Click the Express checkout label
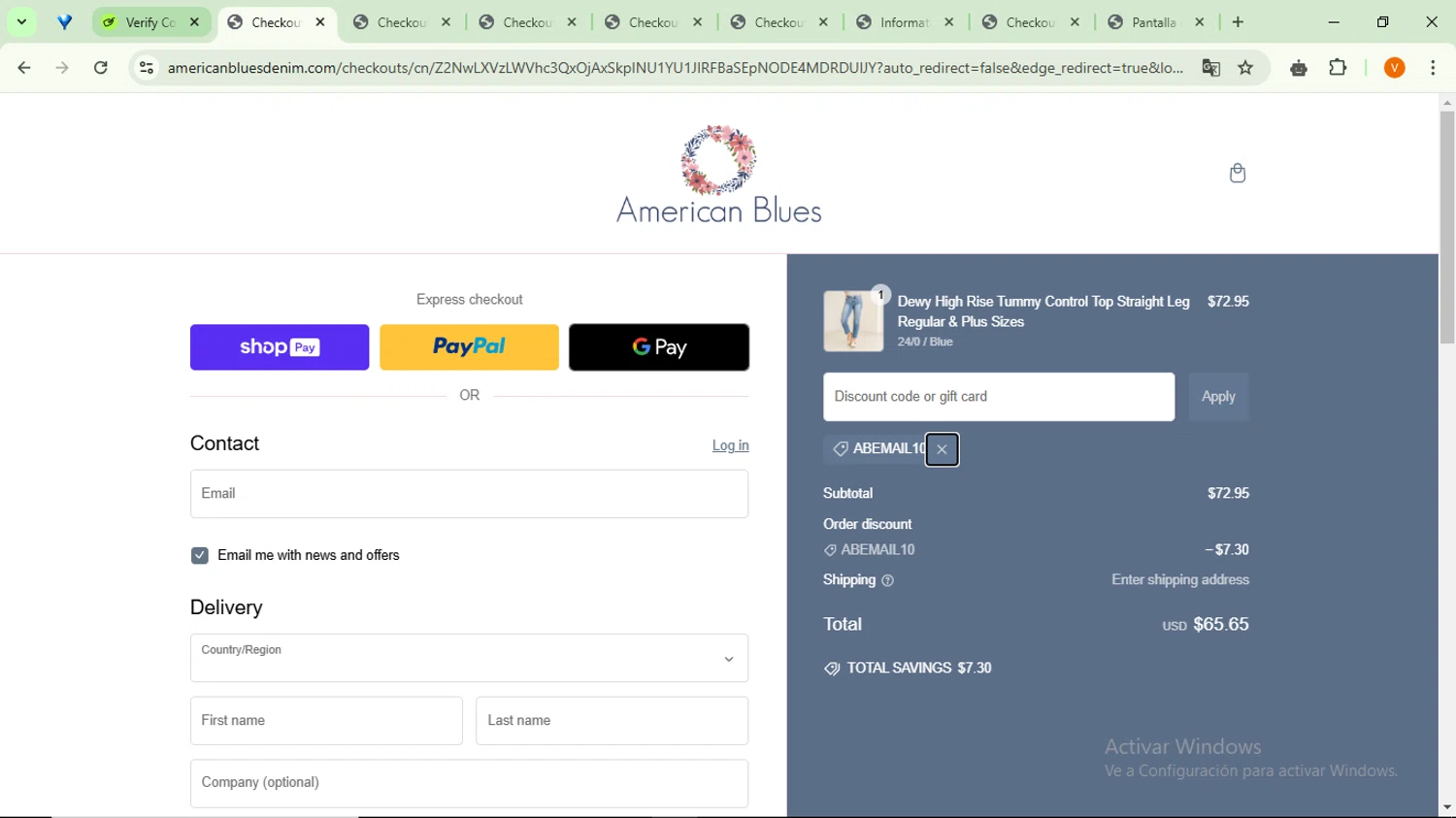Viewport: 1456px width, 818px height. [469, 300]
